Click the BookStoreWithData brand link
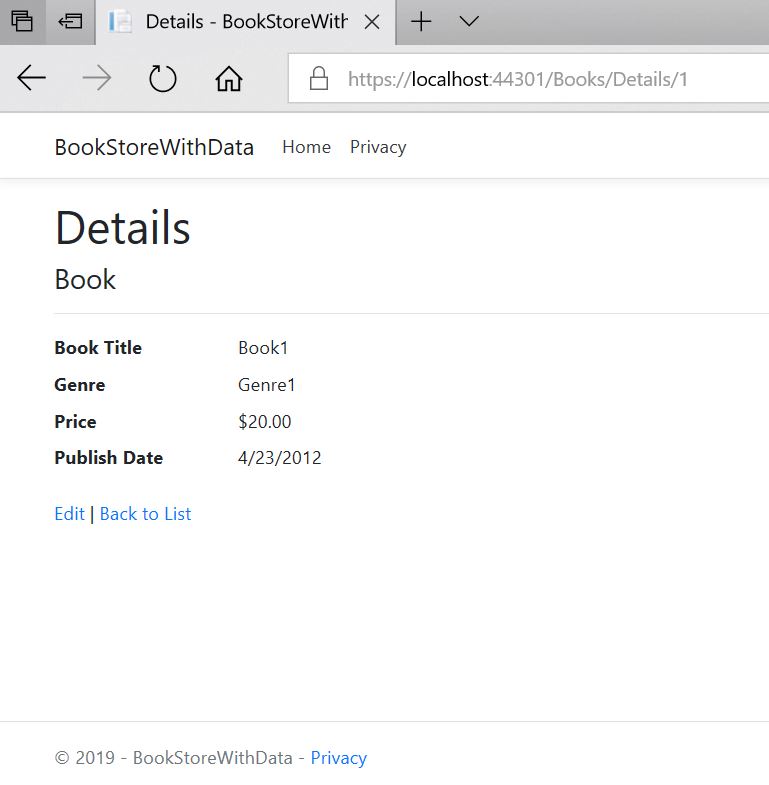The height and width of the screenshot is (785, 769). pos(154,147)
